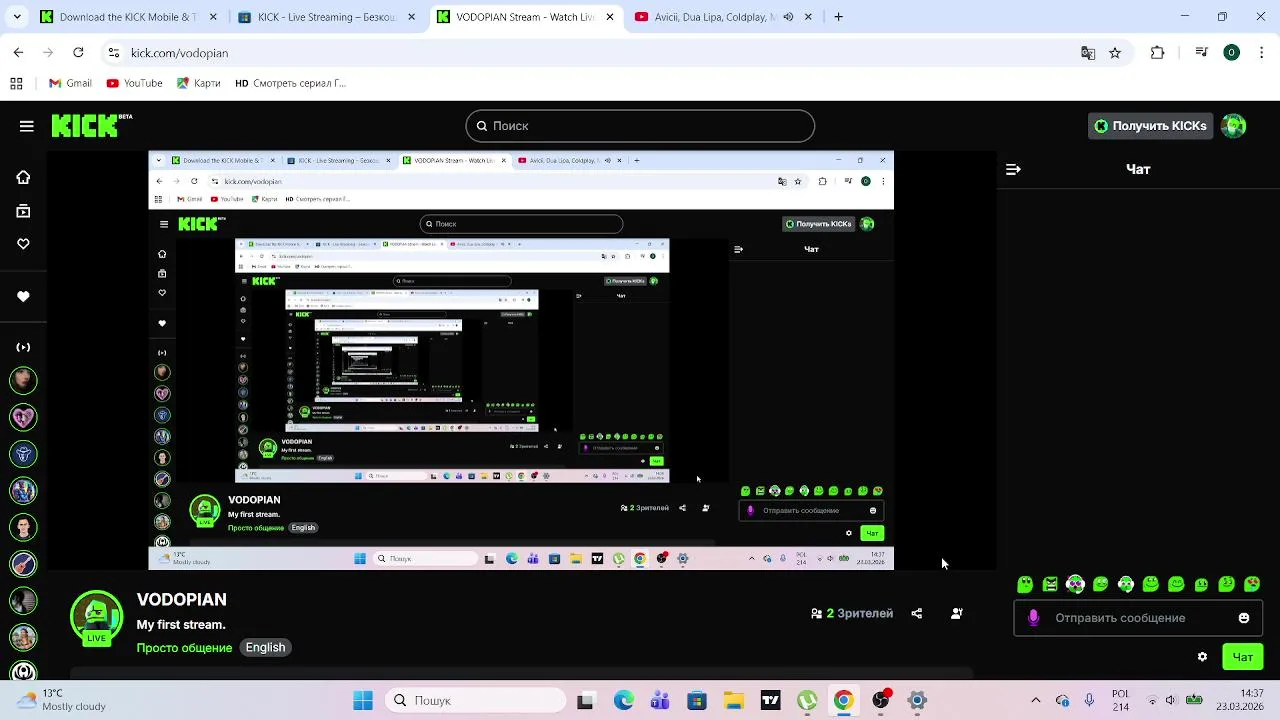This screenshot has width=1280, height=720.
Task: Open the HD Смотреть сериал bookmark
Action: point(290,84)
